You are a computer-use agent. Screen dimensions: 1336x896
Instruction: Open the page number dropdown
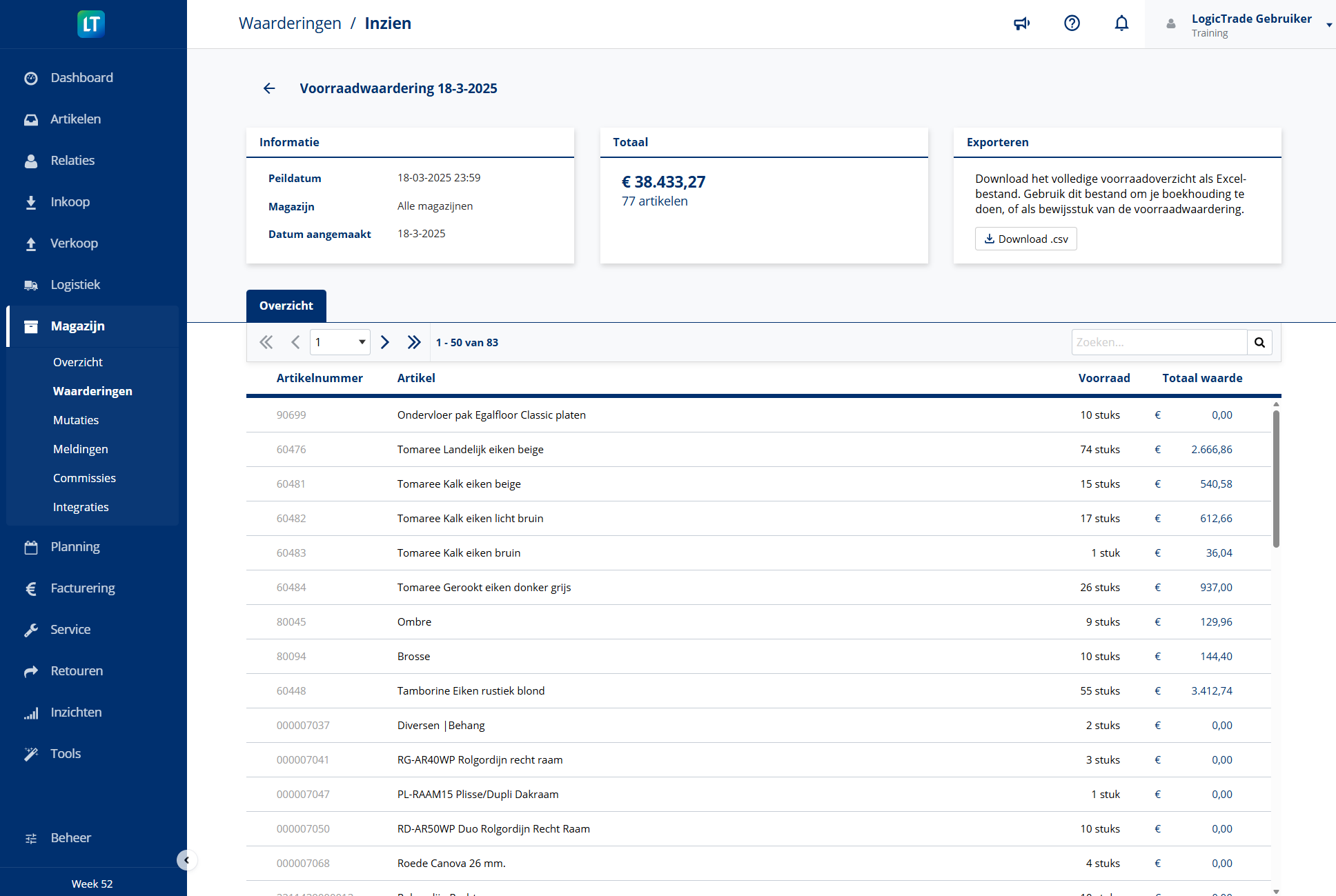pos(340,342)
